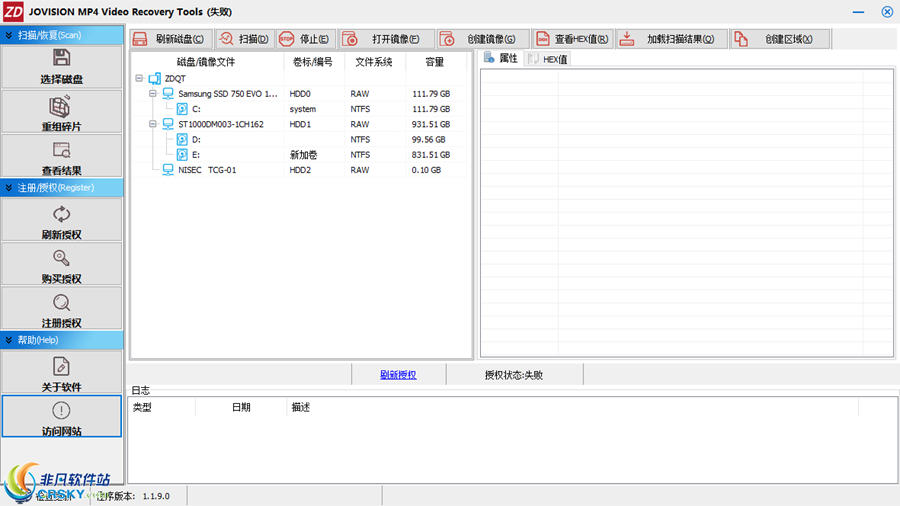Screen dimensions: 900x506
Task: Click the 99.56 GB capacity value
Action: point(428,139)
